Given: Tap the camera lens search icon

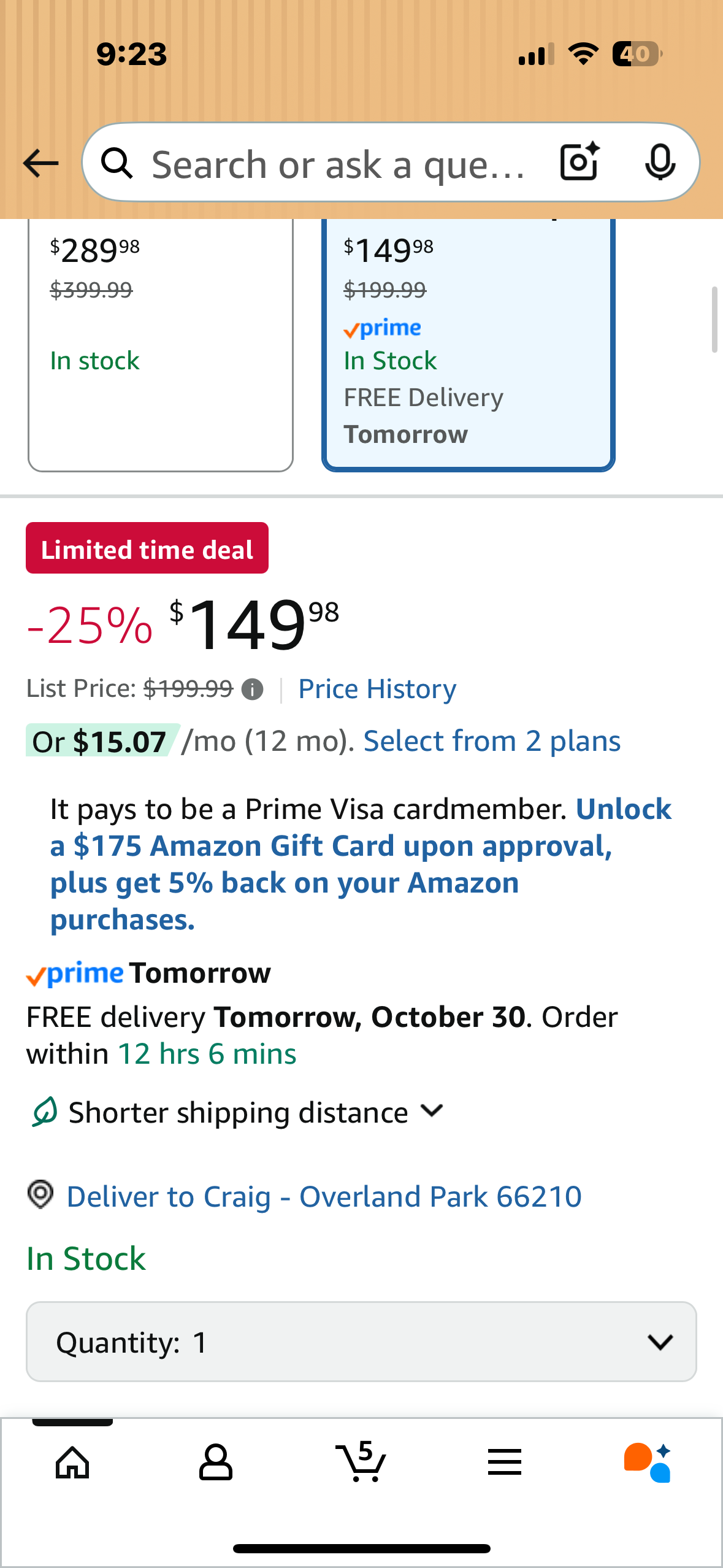Looking at the screenshot, I should (579, 162).
